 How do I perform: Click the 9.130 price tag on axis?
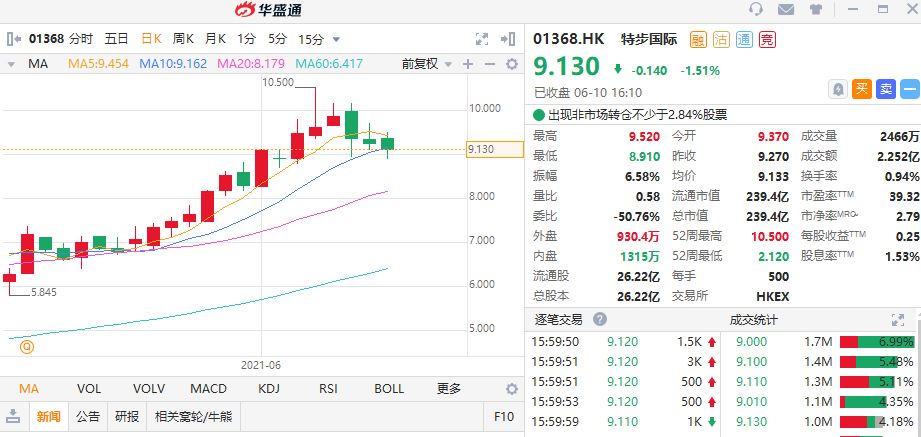coord(494,149)
